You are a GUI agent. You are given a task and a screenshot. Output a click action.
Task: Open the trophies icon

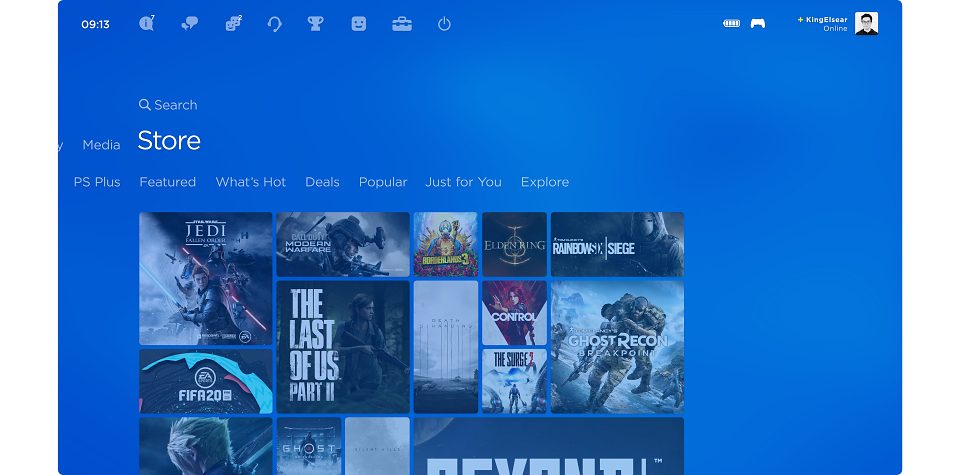[315, 24]
